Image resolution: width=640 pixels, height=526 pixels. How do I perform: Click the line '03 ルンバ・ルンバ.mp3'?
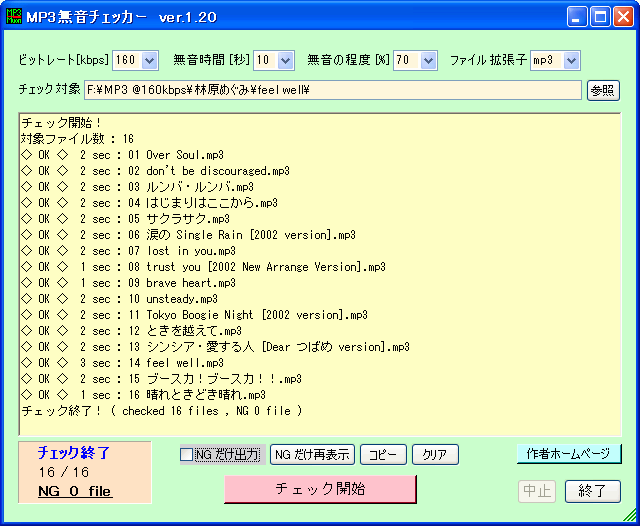(138, 187)
